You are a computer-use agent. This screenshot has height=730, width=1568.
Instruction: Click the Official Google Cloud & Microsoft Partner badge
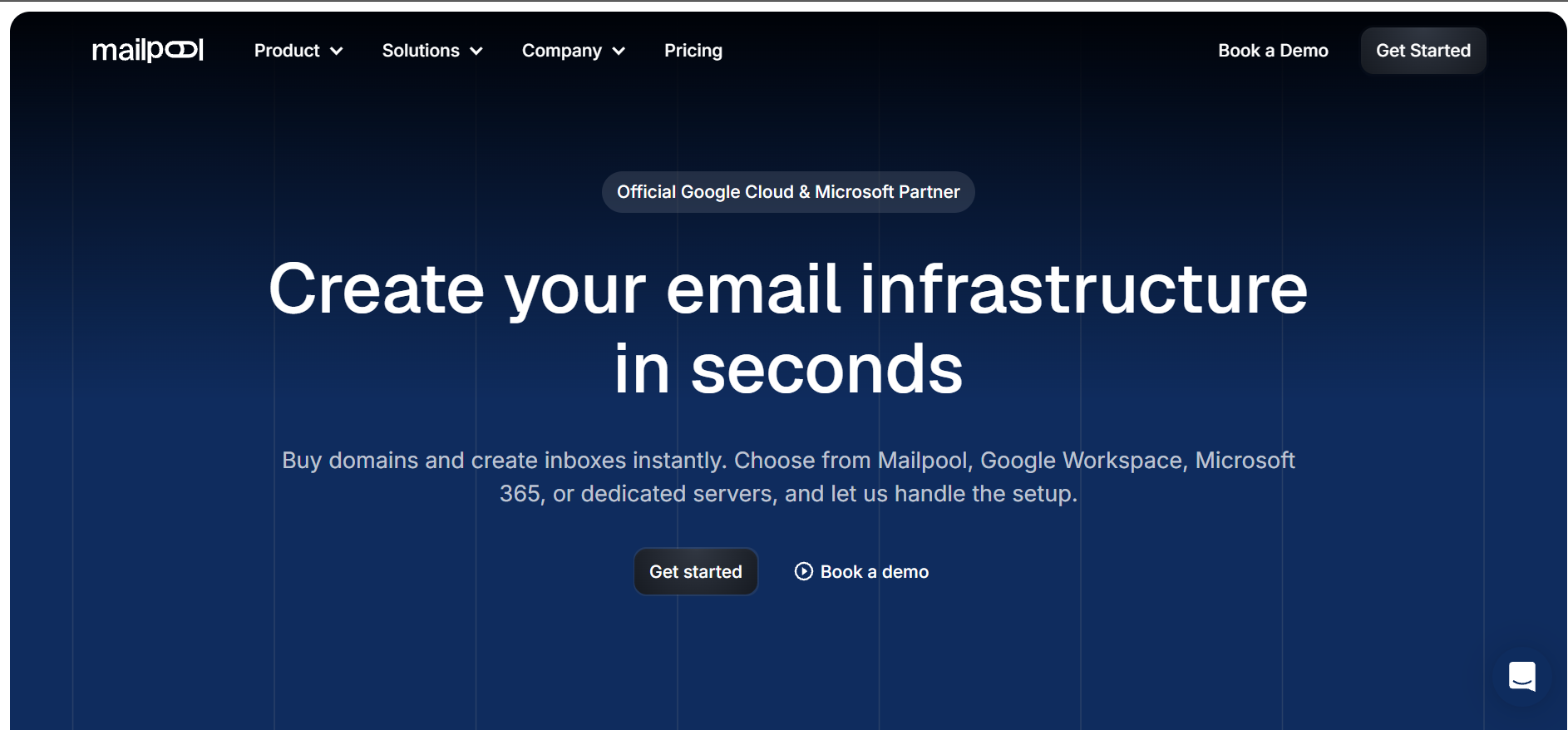pyautogui.click(x=788, y=192)
